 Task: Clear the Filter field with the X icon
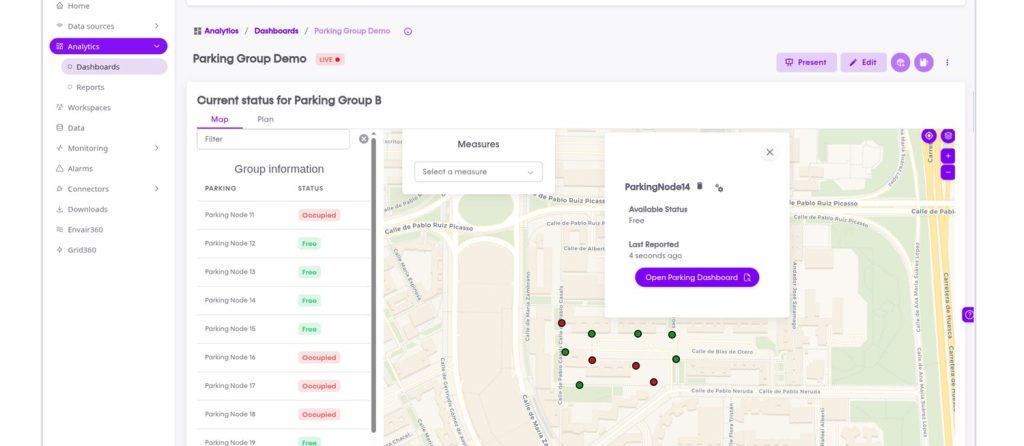click(x=364, y=139)
